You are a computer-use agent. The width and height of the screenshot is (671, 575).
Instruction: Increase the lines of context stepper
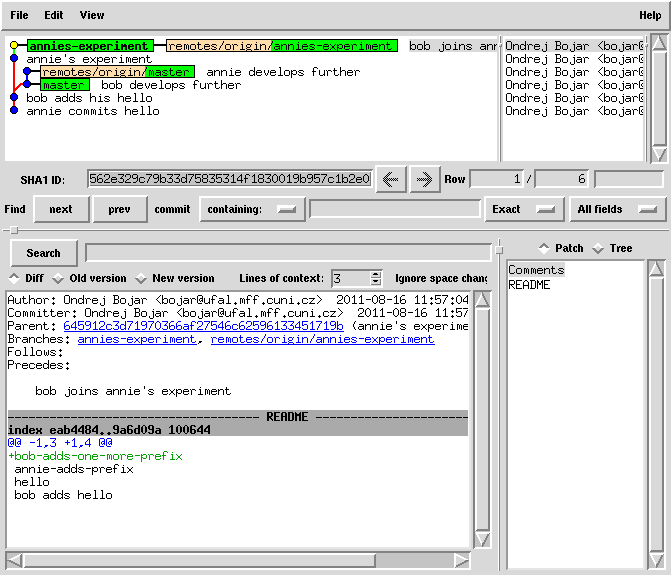click(x=376, y=274)
